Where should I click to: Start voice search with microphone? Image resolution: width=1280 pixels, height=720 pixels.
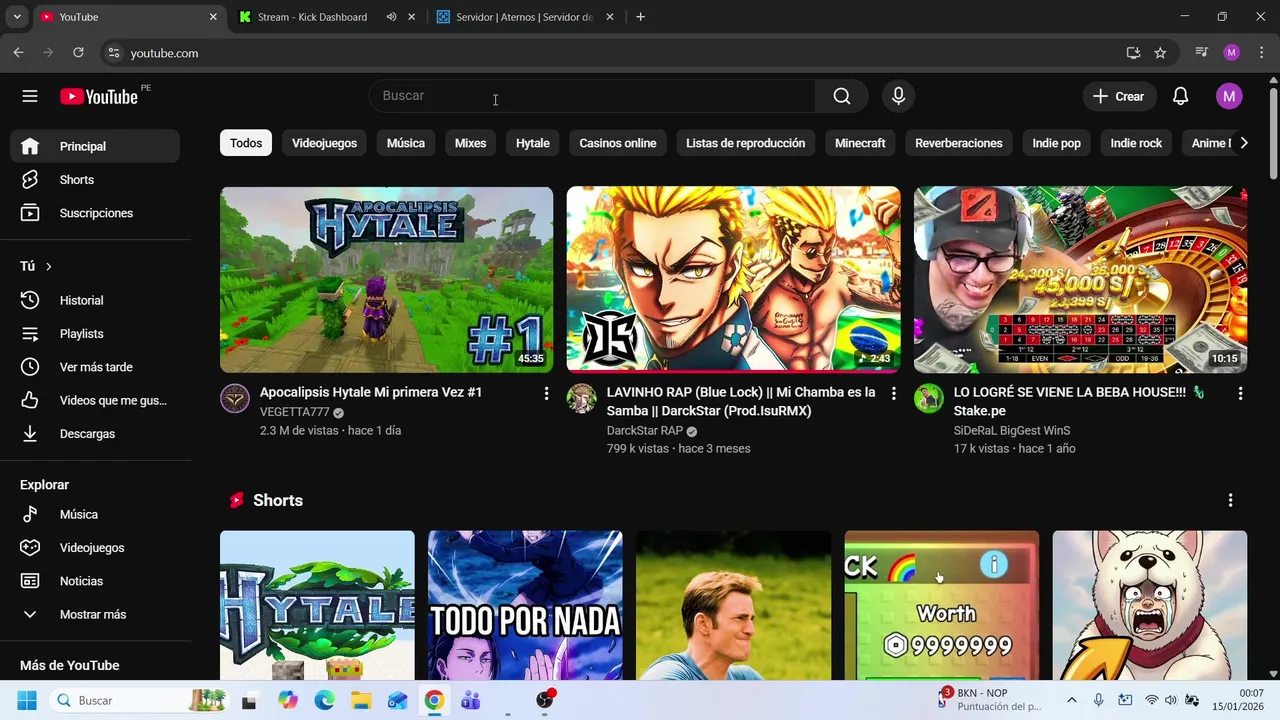coord(898,96)
